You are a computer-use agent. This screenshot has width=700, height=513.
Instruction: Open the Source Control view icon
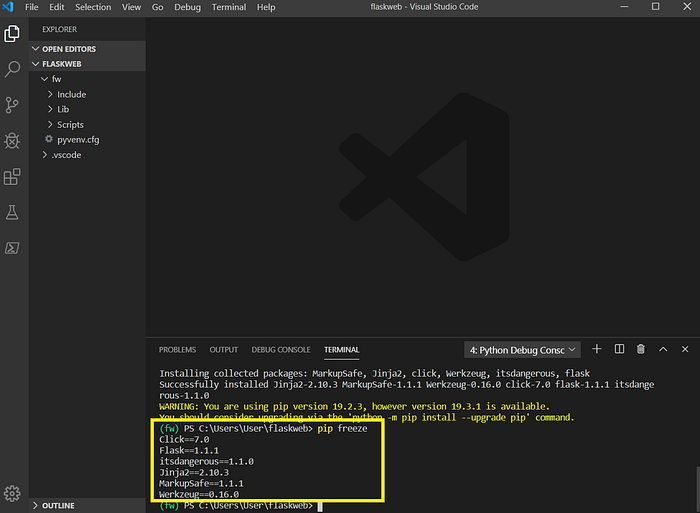(x=12, y=105)
